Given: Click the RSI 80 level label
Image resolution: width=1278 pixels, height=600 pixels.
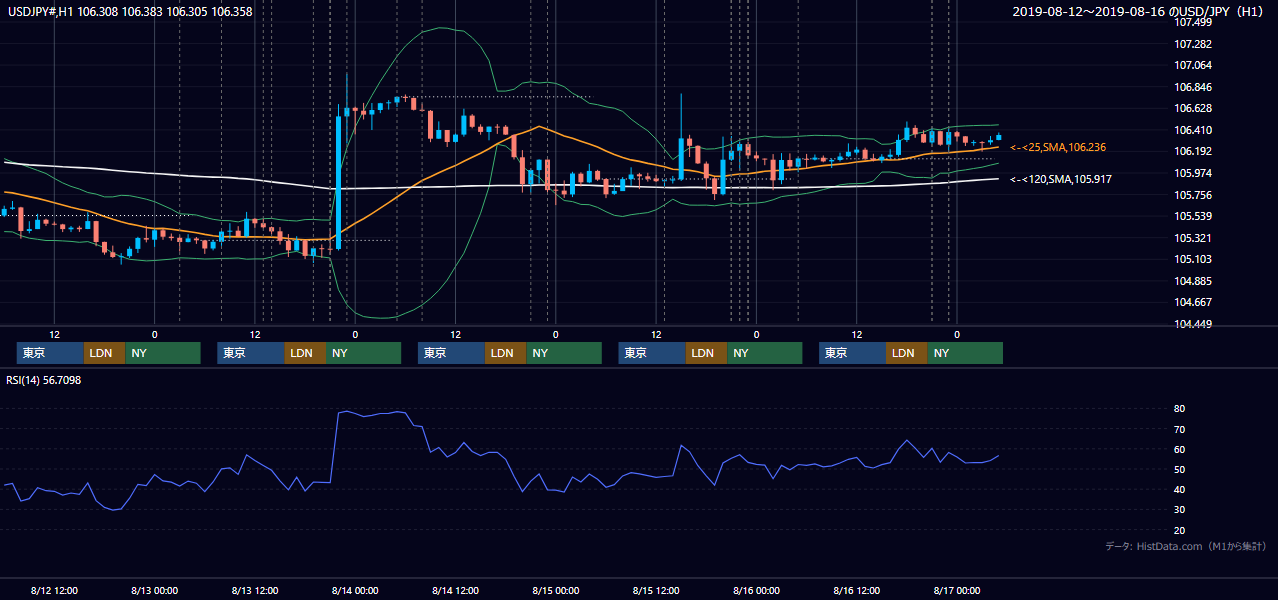Looking at the screenshot, I should (1180, 409).
